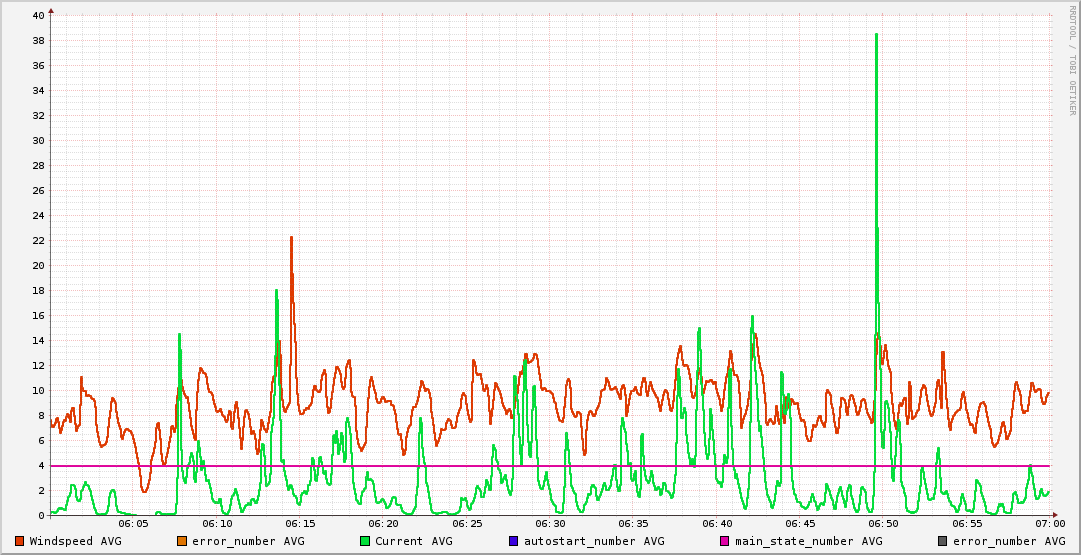Click the red Windspeed AVG legend swatch
This screenshot has height=555, width=1081.
coord(20,541)
